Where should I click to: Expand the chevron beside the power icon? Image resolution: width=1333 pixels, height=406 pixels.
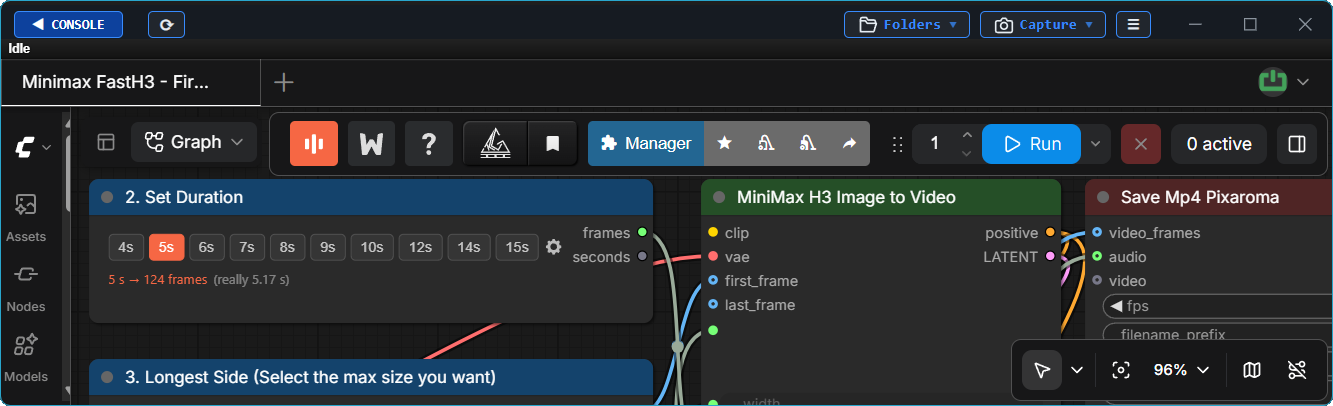coord(1303,82)
